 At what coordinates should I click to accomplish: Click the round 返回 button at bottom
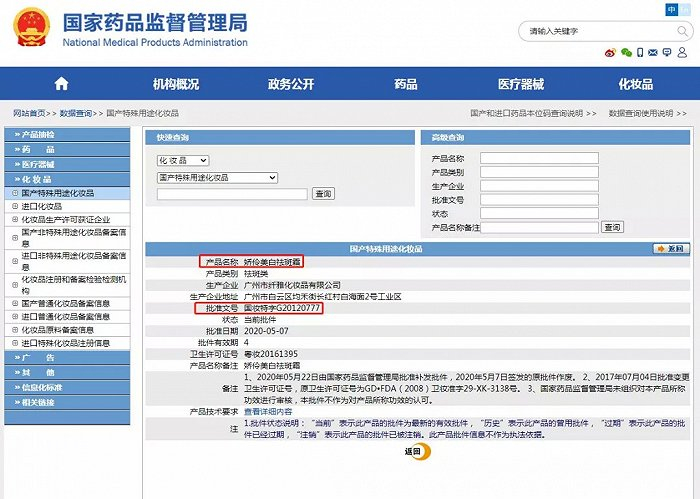(x=417, y=452)
